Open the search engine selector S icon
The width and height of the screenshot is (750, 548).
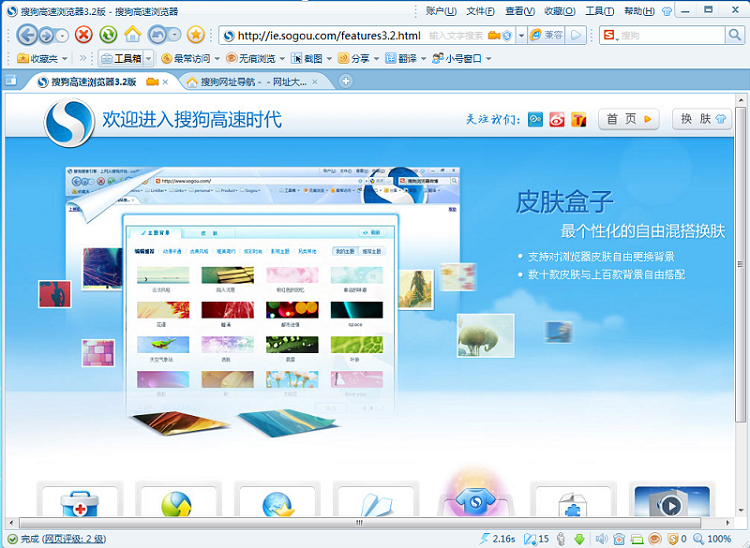click(610, 35)
